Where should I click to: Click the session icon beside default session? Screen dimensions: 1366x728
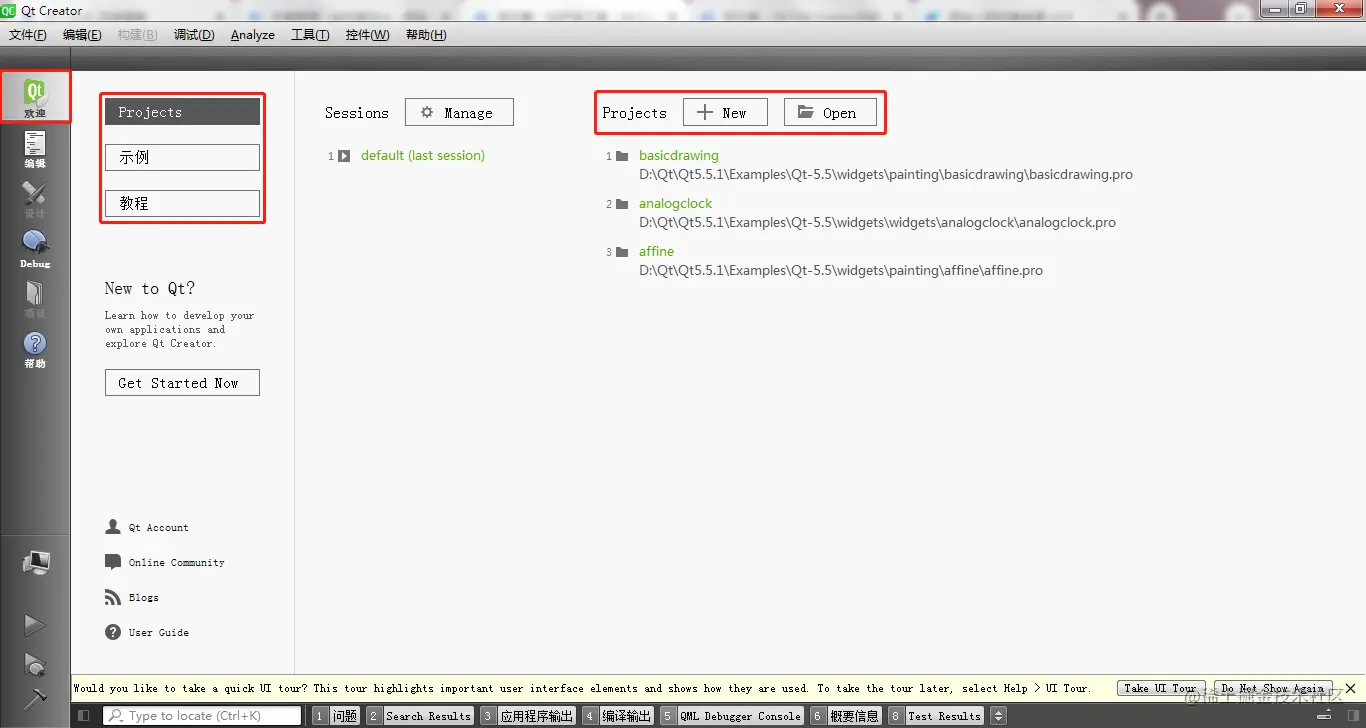tap(344, 156)
